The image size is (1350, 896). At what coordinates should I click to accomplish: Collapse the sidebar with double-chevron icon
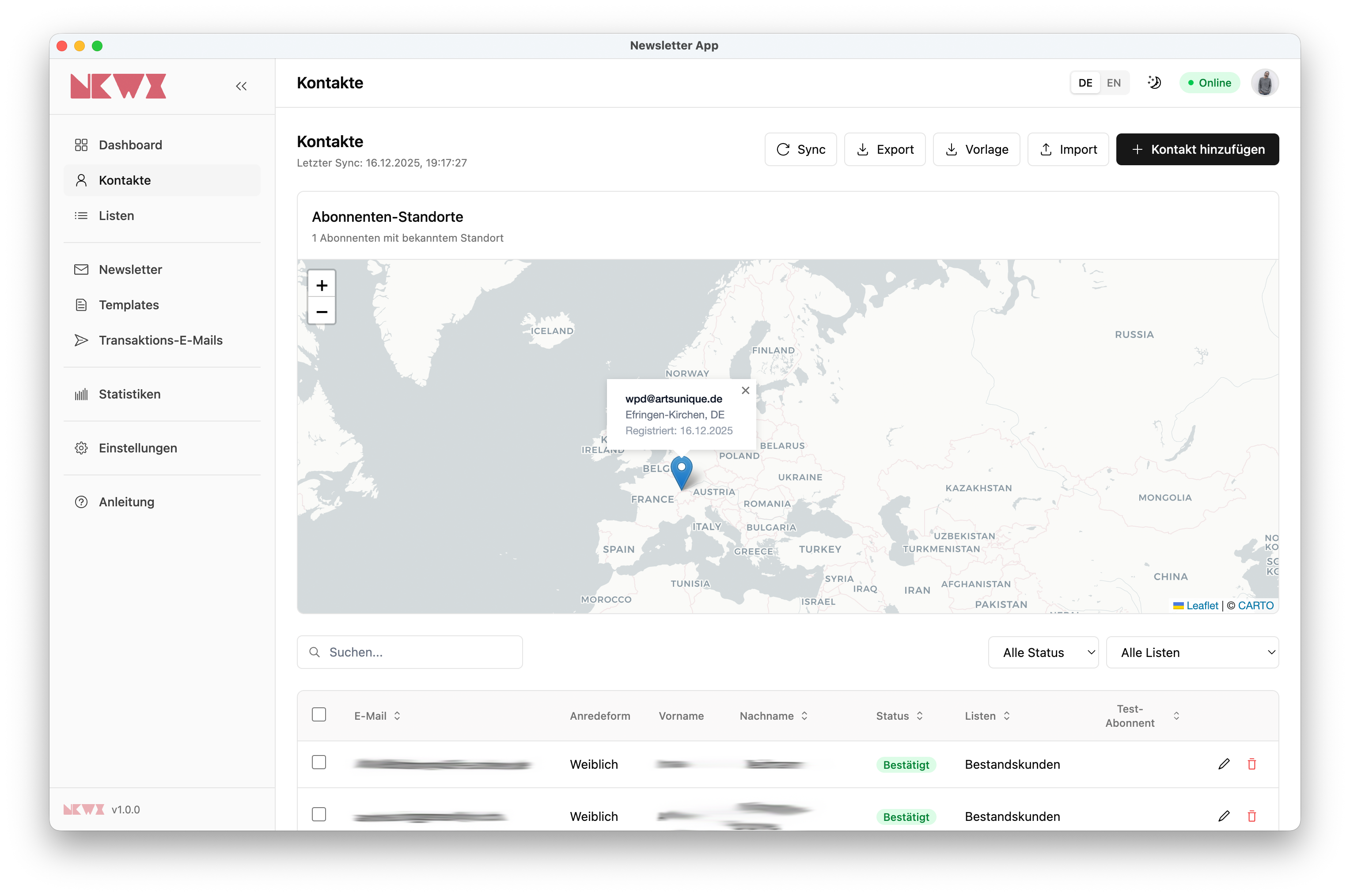point(241,86)
